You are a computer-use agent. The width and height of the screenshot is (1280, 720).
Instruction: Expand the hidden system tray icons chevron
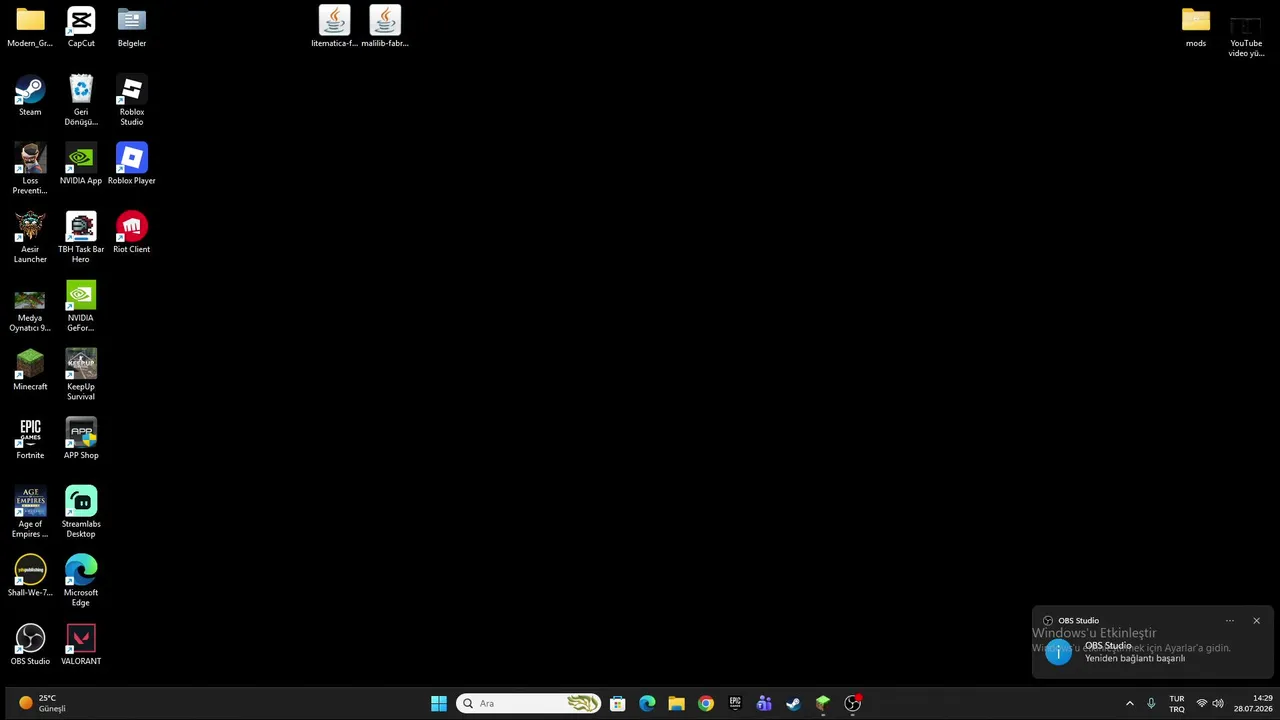click(1130, 703)
